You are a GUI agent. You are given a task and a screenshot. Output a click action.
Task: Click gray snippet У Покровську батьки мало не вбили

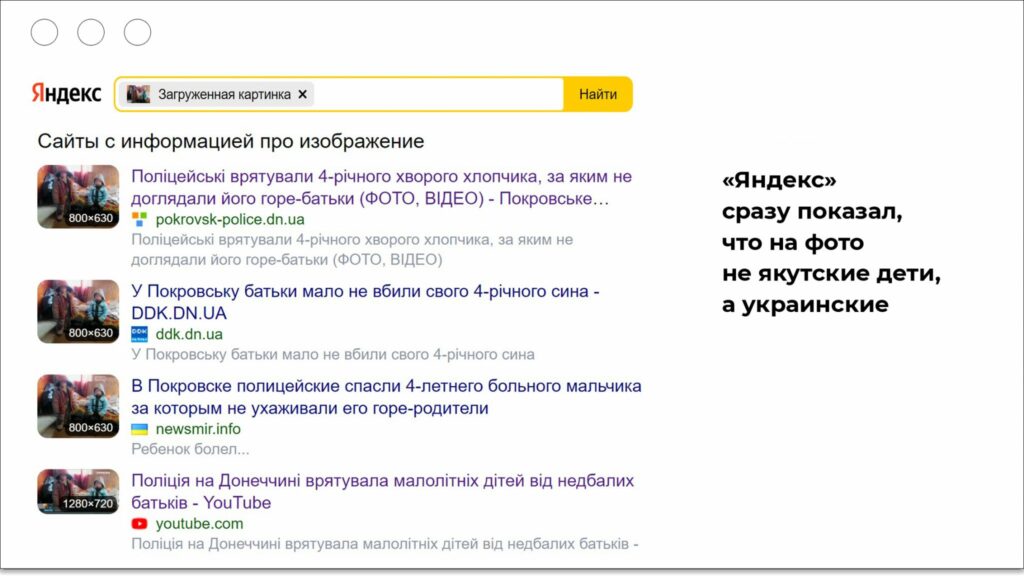[x=332, y=355]
